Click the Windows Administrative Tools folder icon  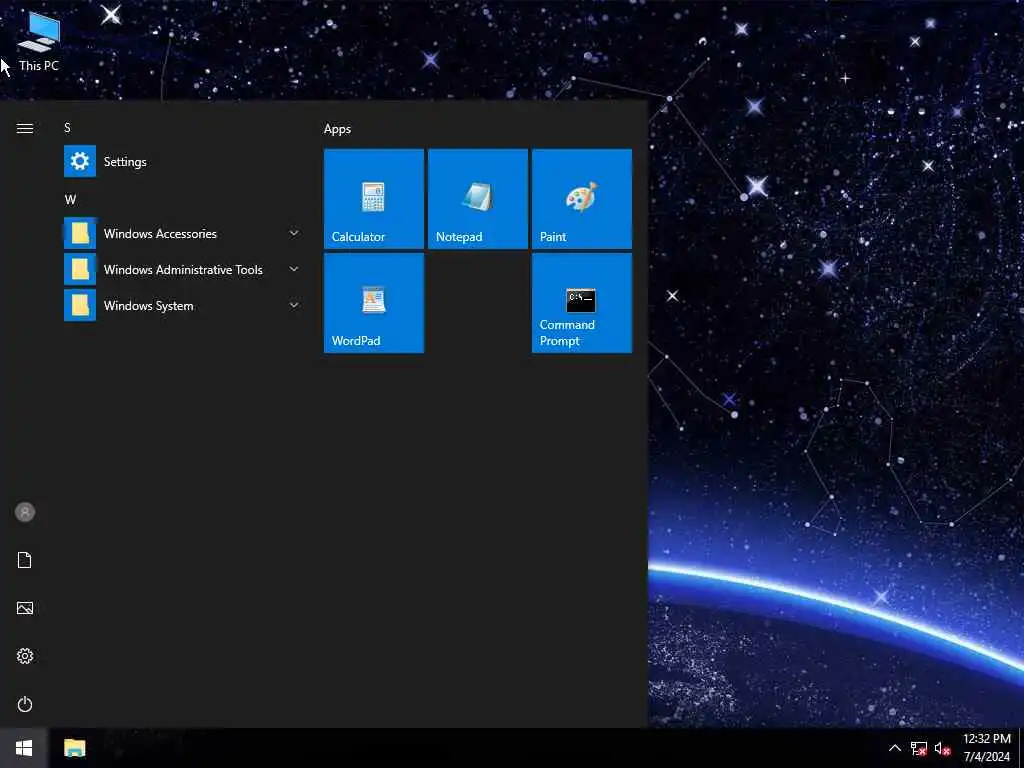pyautogui.click(x=80, y=269)
